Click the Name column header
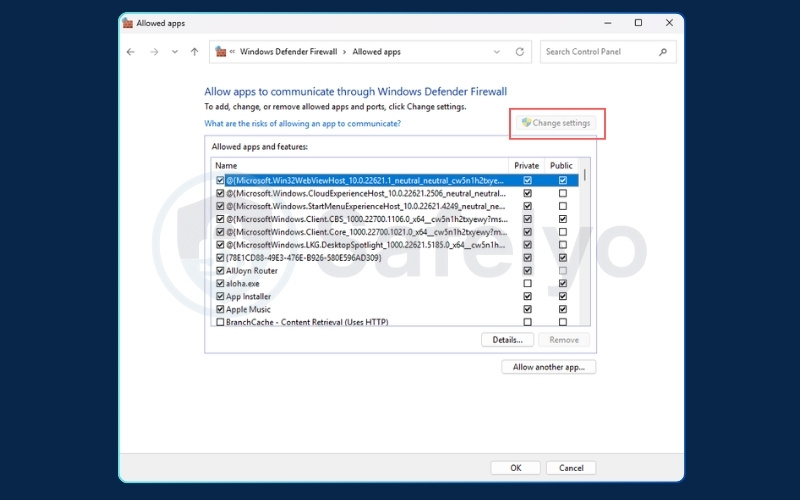 point(360,165)
